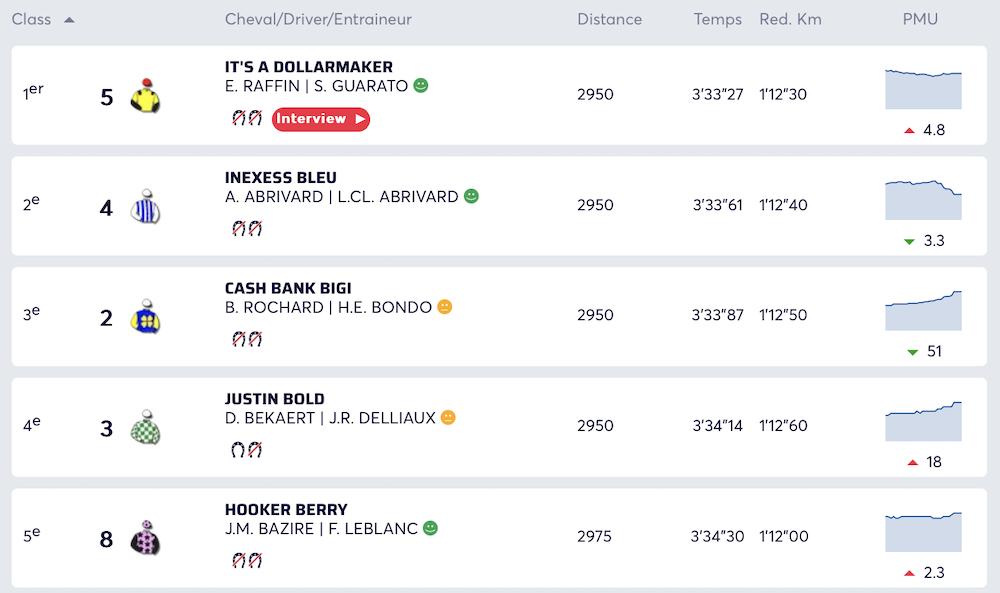Click the Cheval/Driver/Entraineur column header
Screen dimensions: 1000x593
click(x=318, y=19)
